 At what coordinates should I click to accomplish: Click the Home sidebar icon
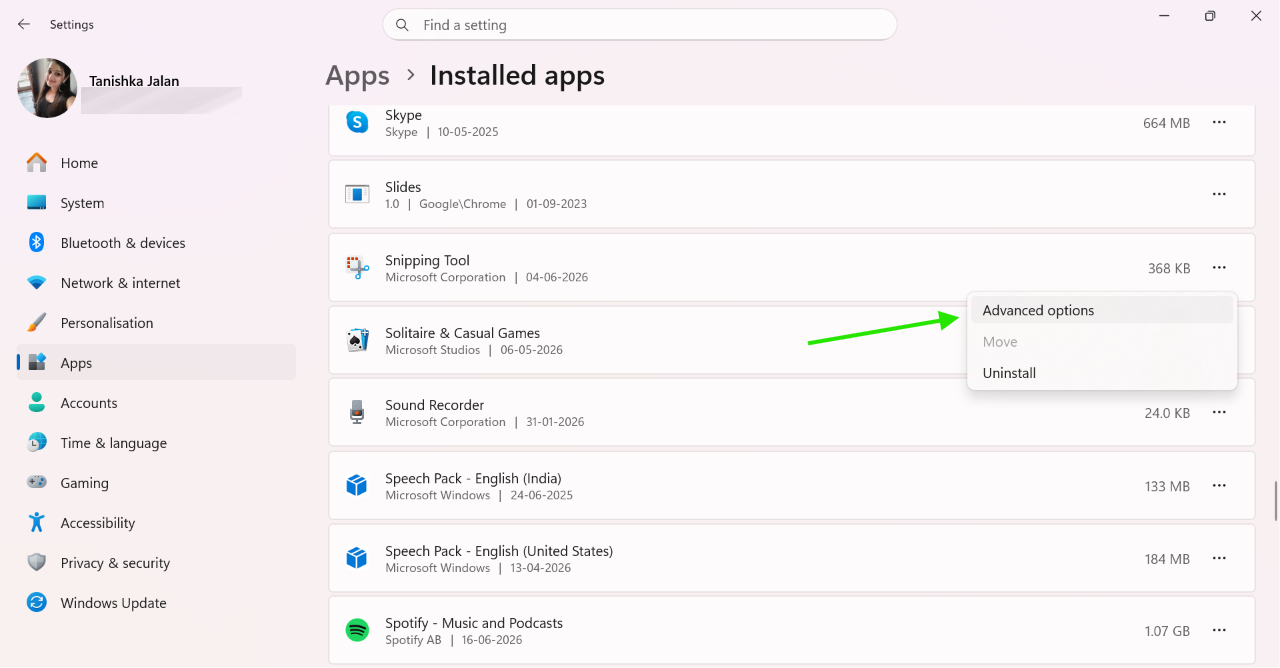tap(37, 162)
